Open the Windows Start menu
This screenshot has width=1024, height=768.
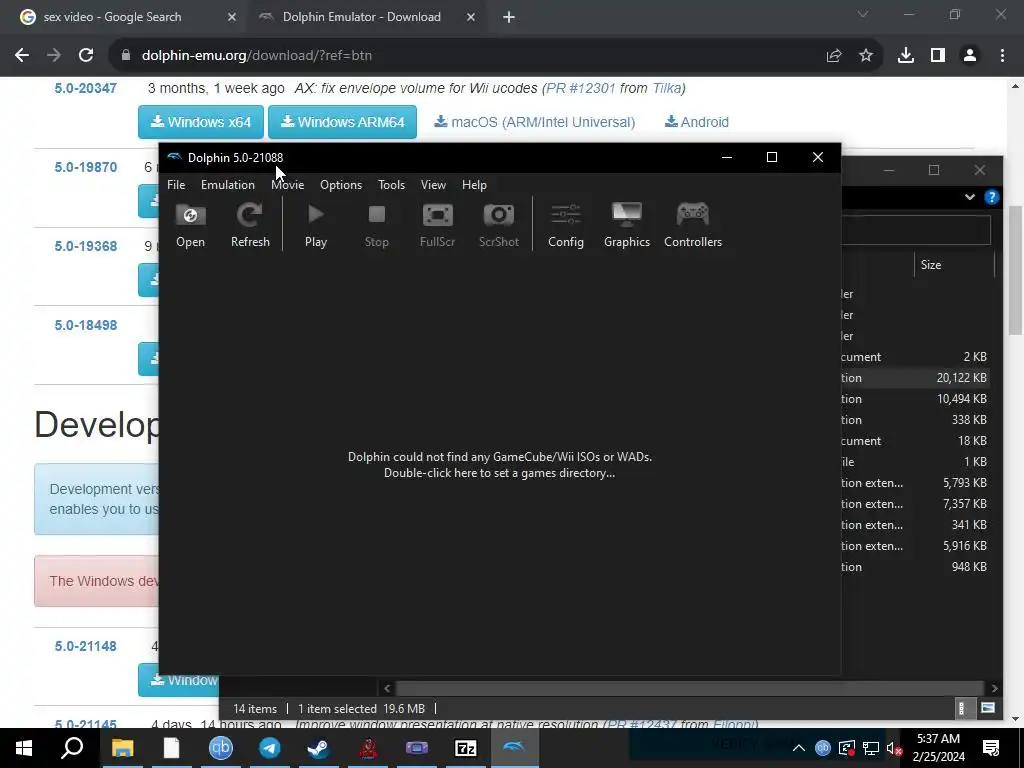click(24, 748)
